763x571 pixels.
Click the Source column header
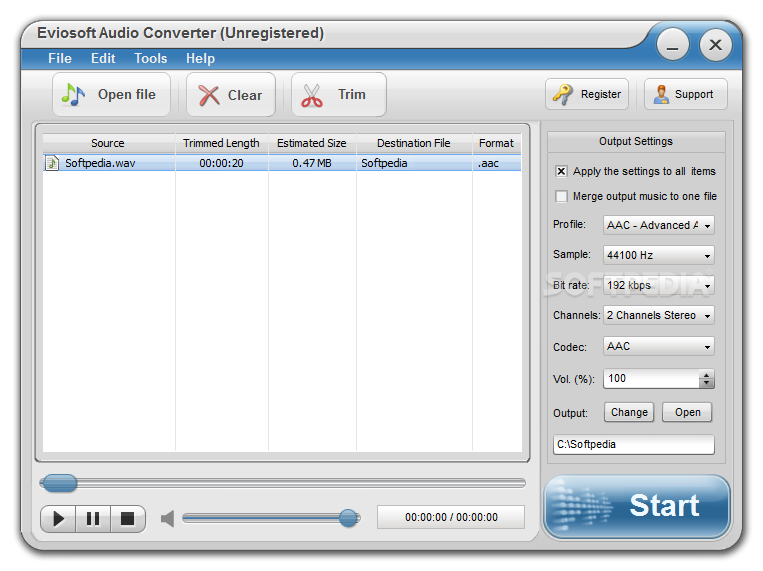[x=108, y=143]
